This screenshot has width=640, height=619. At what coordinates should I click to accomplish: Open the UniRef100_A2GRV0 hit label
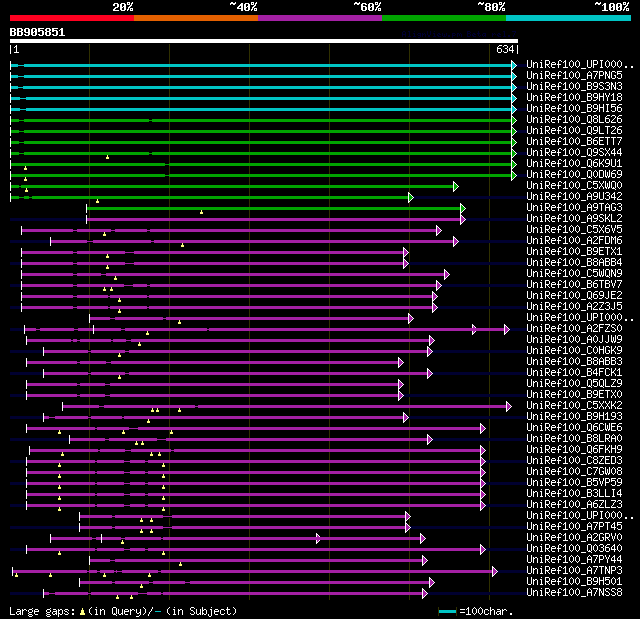pos(574,538)
